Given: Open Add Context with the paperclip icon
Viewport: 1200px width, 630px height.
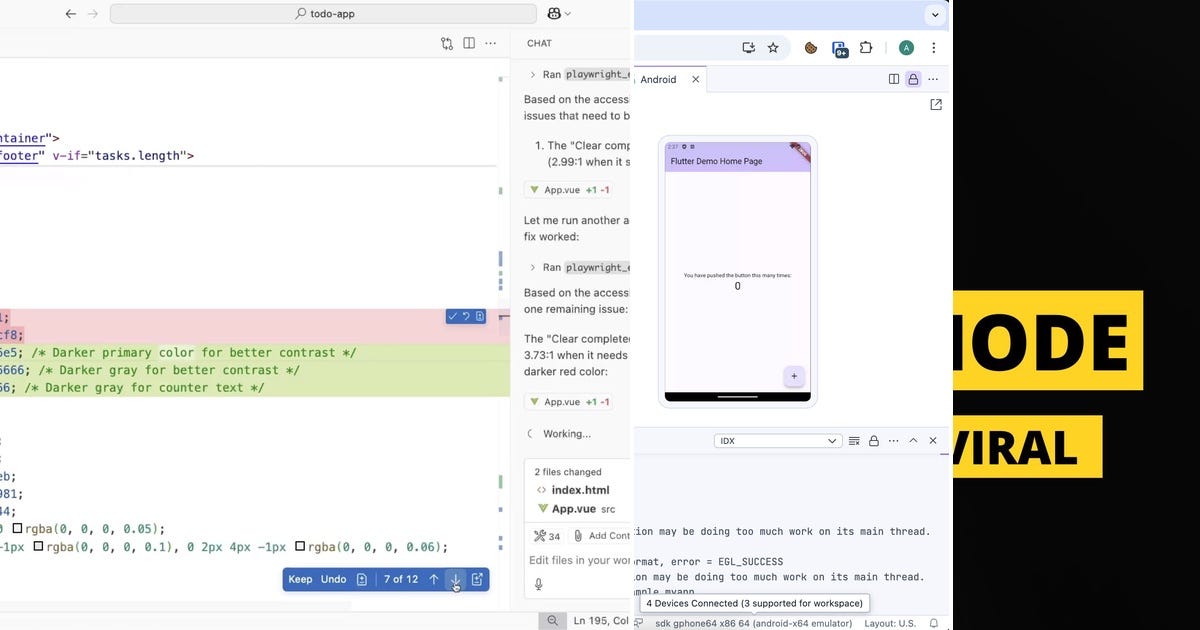Looking at the screenshot, I should 577,536.
